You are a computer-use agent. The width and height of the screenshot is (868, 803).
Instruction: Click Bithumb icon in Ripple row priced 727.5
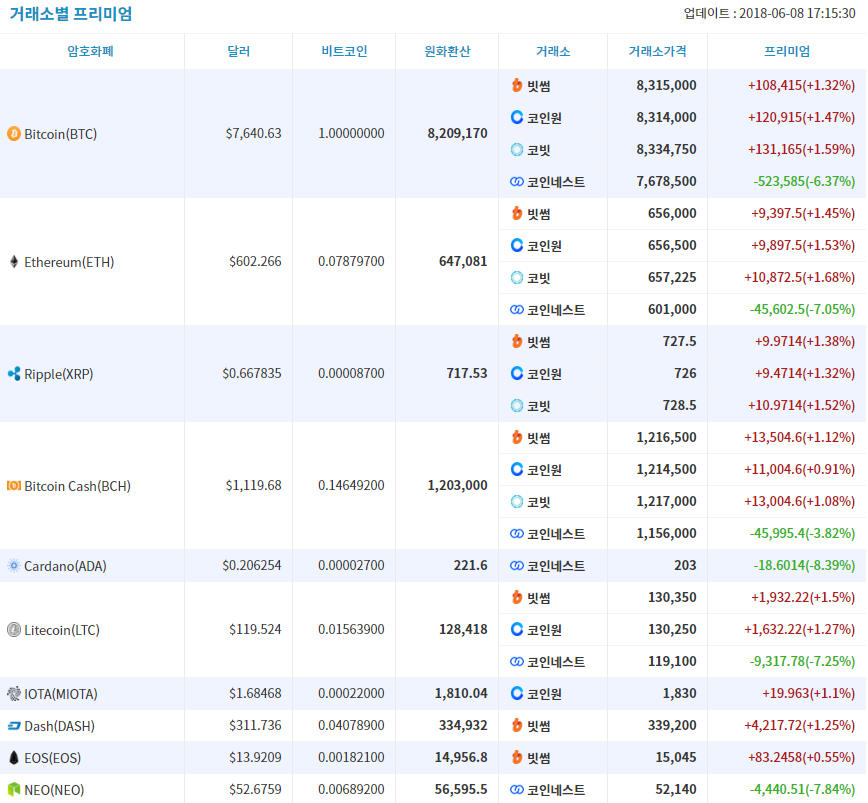tap(516, 341)
